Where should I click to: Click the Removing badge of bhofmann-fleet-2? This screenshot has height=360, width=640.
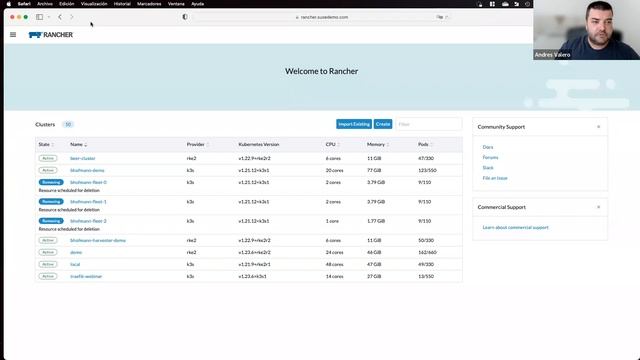pyautogui.click(x=51, y=221)
